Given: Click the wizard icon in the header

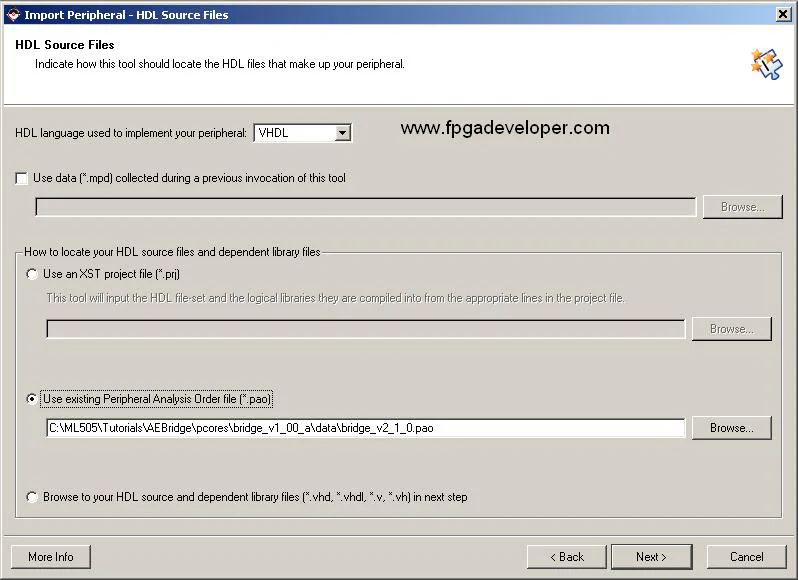Looking at the screenshot, I should (765, 63).
